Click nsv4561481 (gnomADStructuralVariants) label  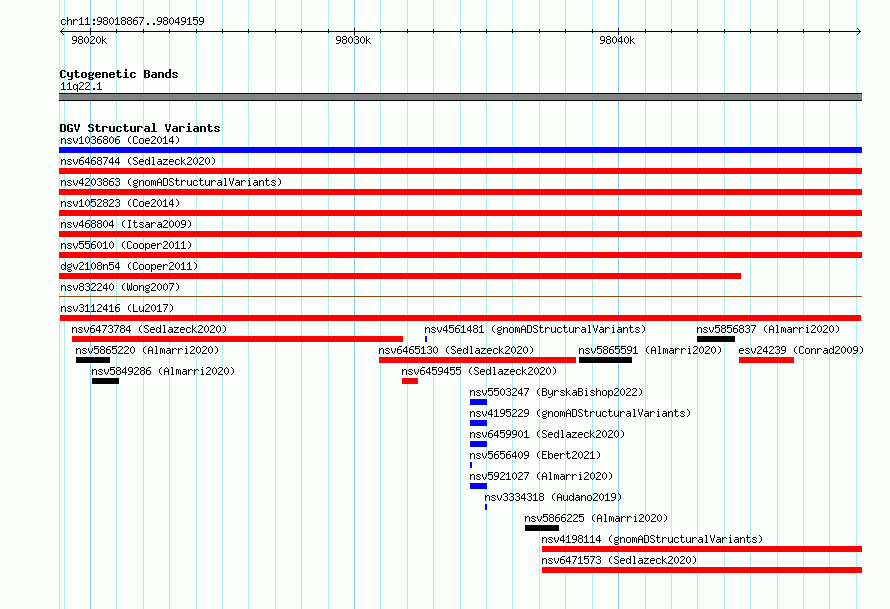pos(535,329)
